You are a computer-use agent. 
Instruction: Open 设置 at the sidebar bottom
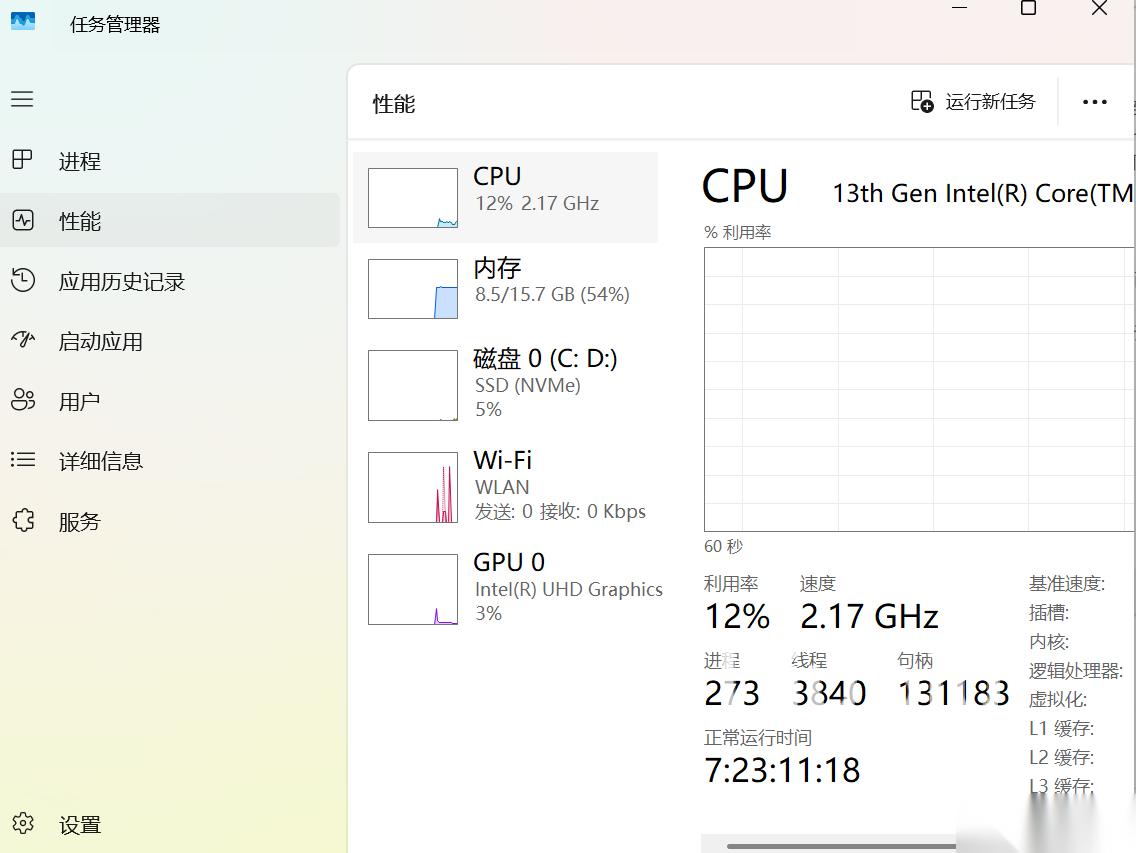[x=170, y=824]
